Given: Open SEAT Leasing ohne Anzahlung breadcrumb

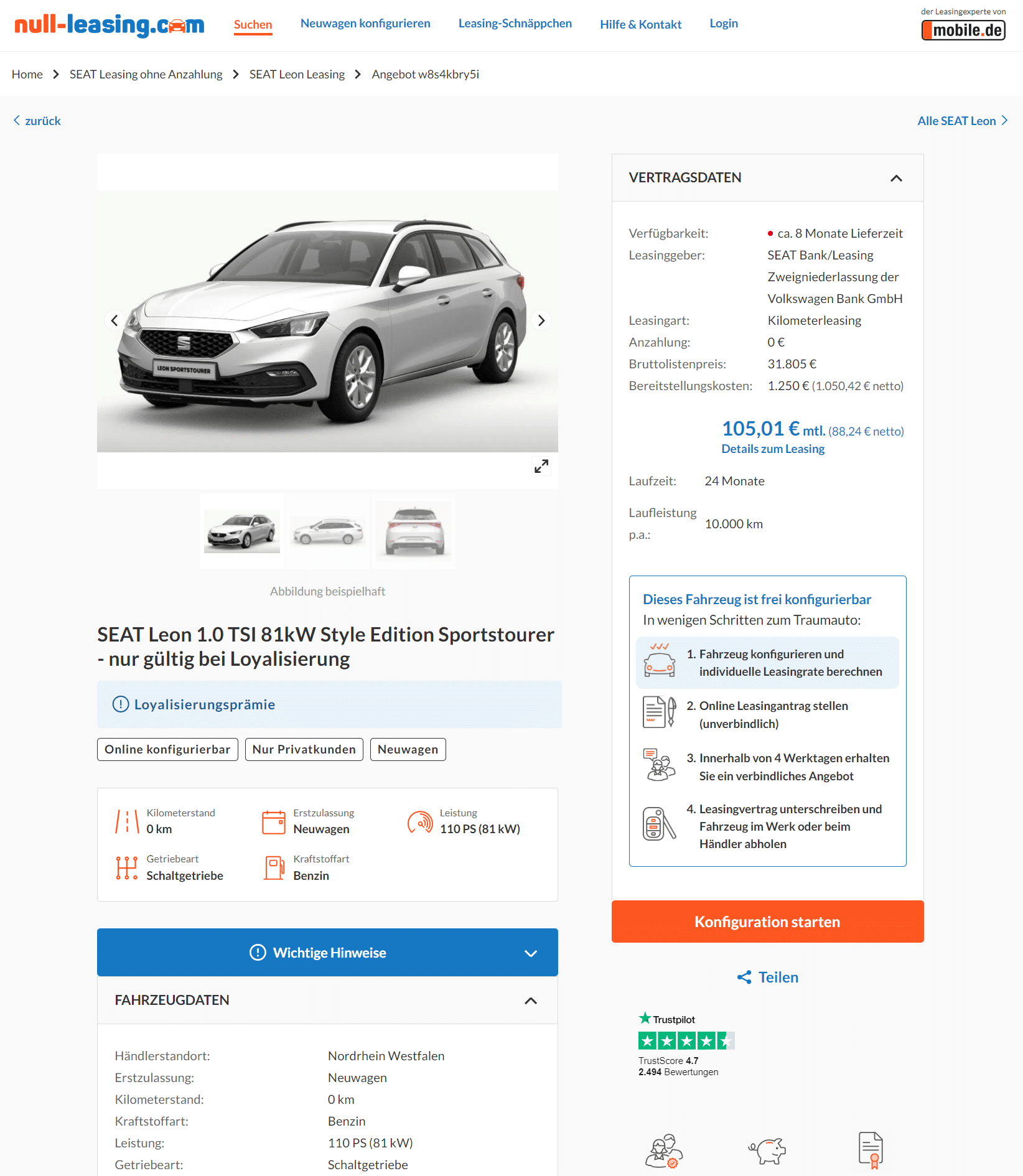Looking at the screenshot, I should pyautogui.click(x=146, y=74).
